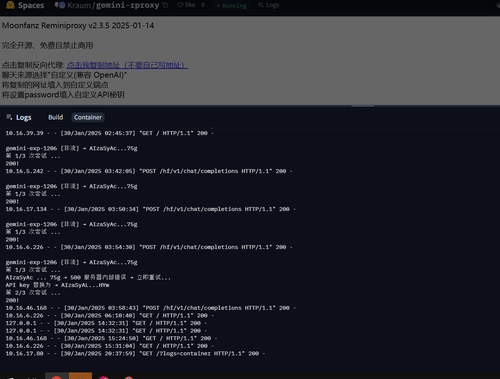
Task: Open the gemini-rproxy space link
Action: click(x=128, y=5)
